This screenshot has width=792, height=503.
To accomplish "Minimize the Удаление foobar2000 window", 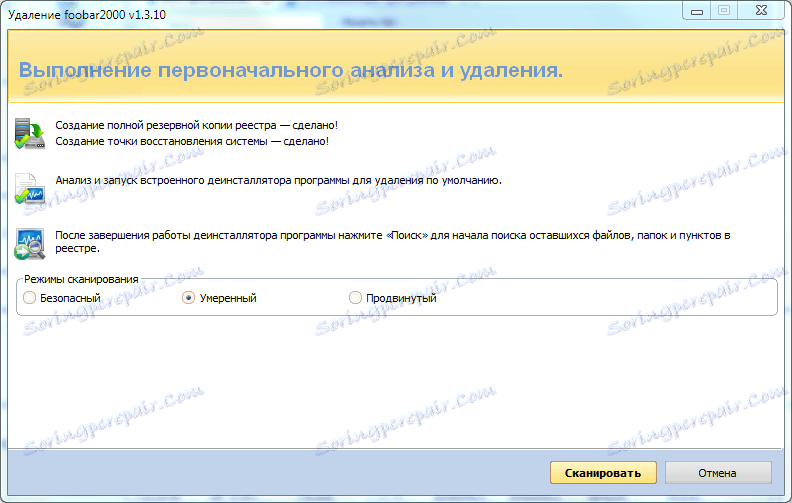I will pos(697,11).
